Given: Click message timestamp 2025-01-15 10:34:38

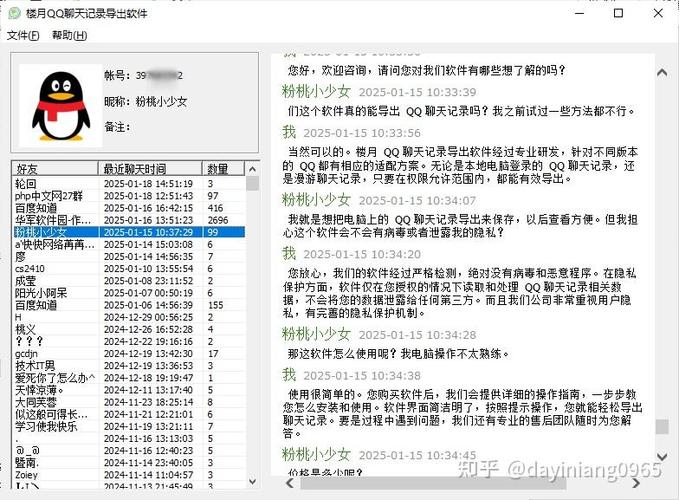Looking at the screenshot, I should (x=362, y=375).
